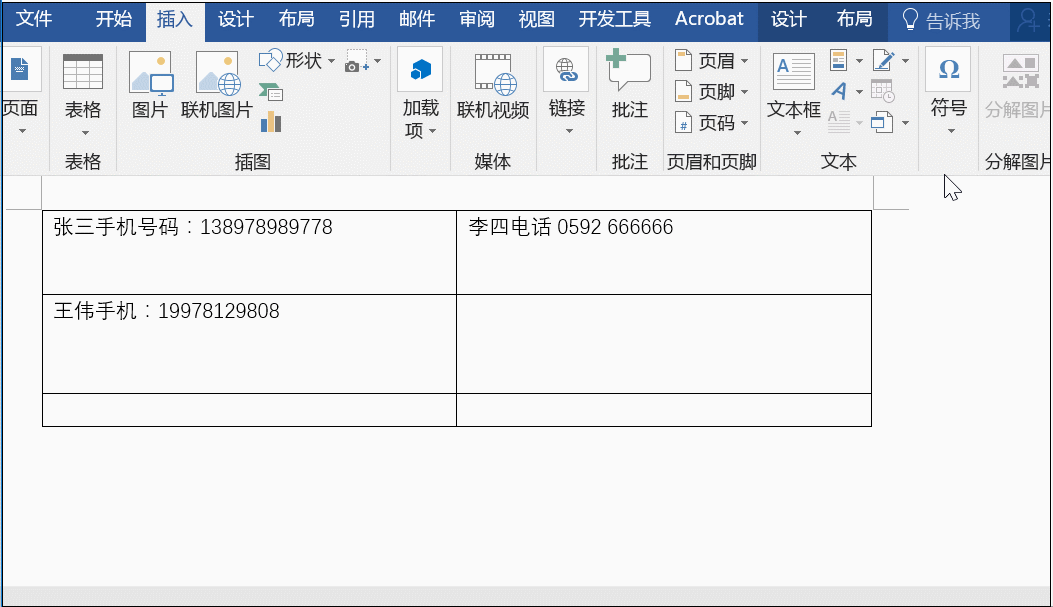Image resolution: width=1053 pixels, height=607 pixels.
Task: Expand the 页码 page number dropdown
Action: pyautogui.click(x=744, y=123)
